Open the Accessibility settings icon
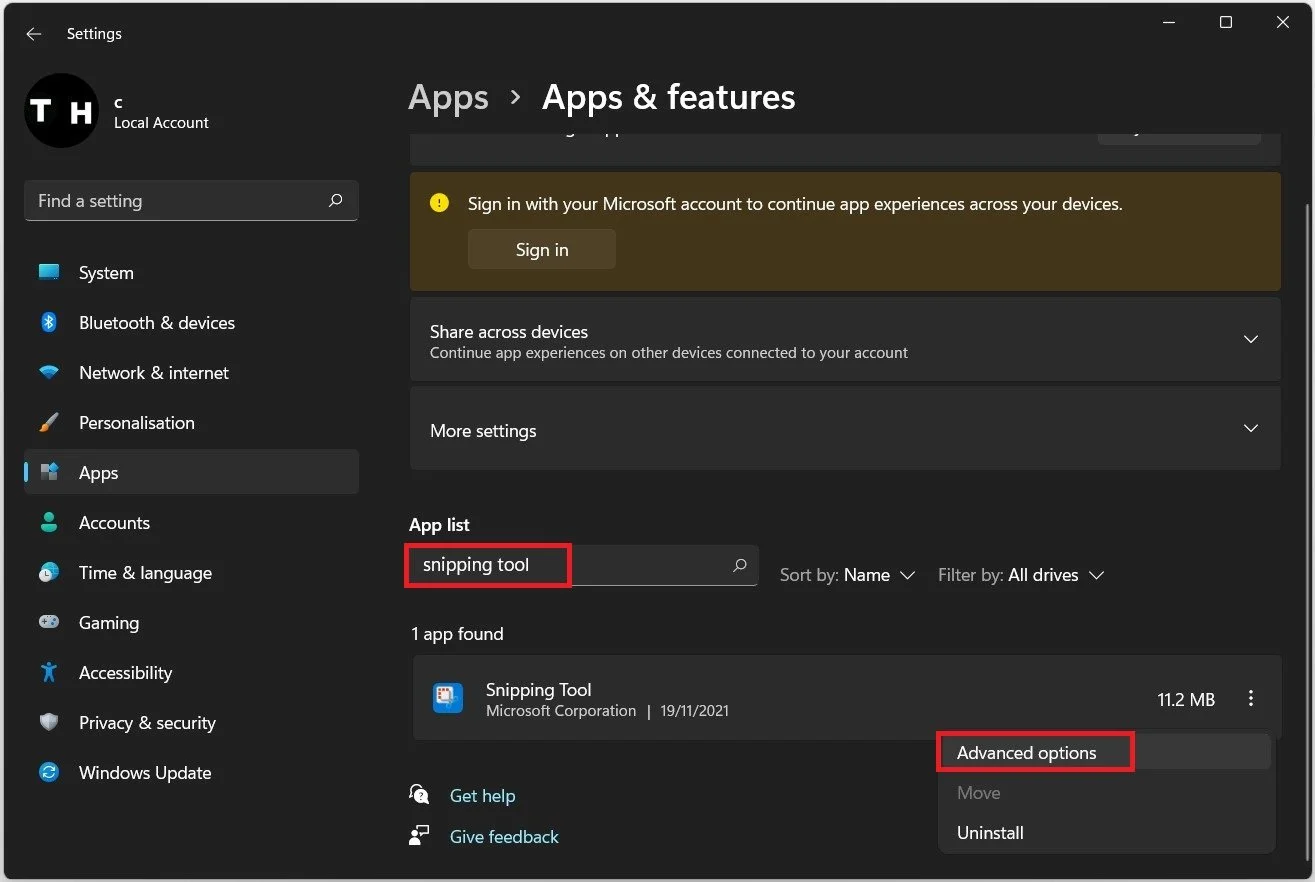The image size is (1315, 882). [48, 672]
